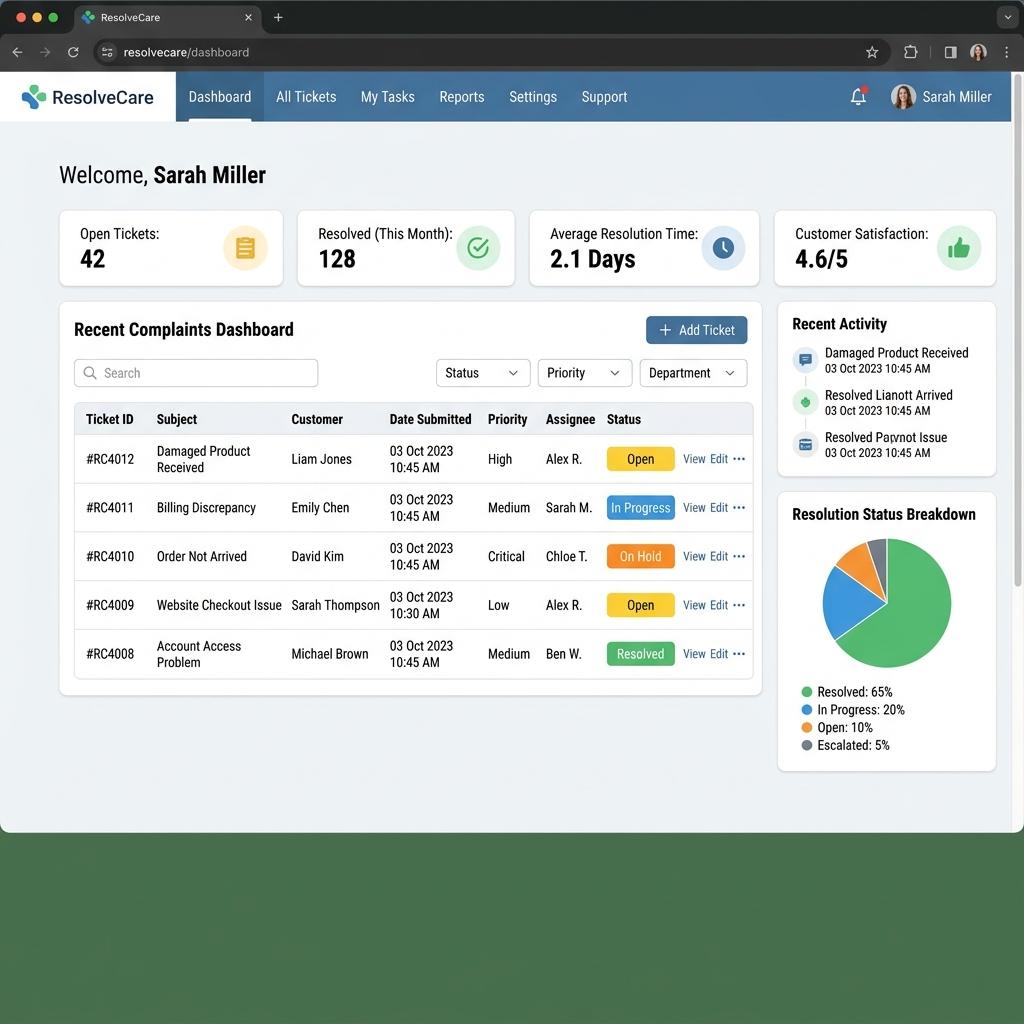
Task: Close the ResolveCare browser tab
Action: point(248,18)
